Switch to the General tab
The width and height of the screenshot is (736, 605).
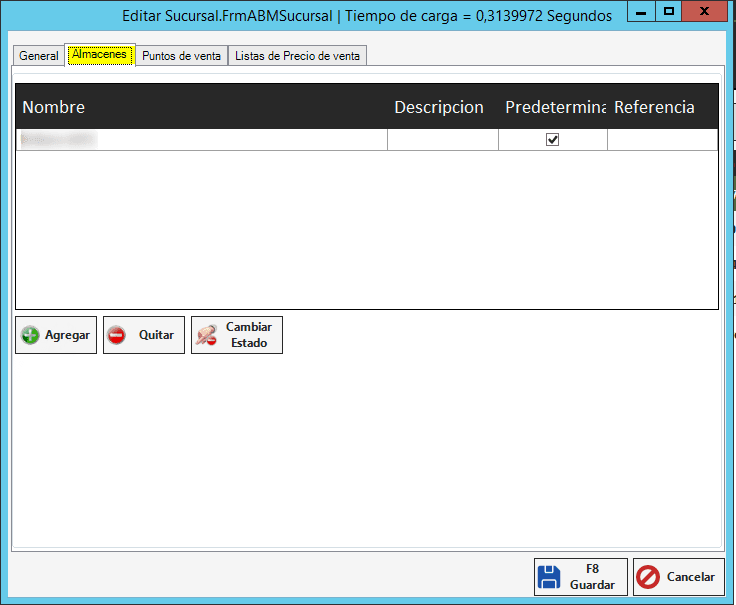(39, 56)
